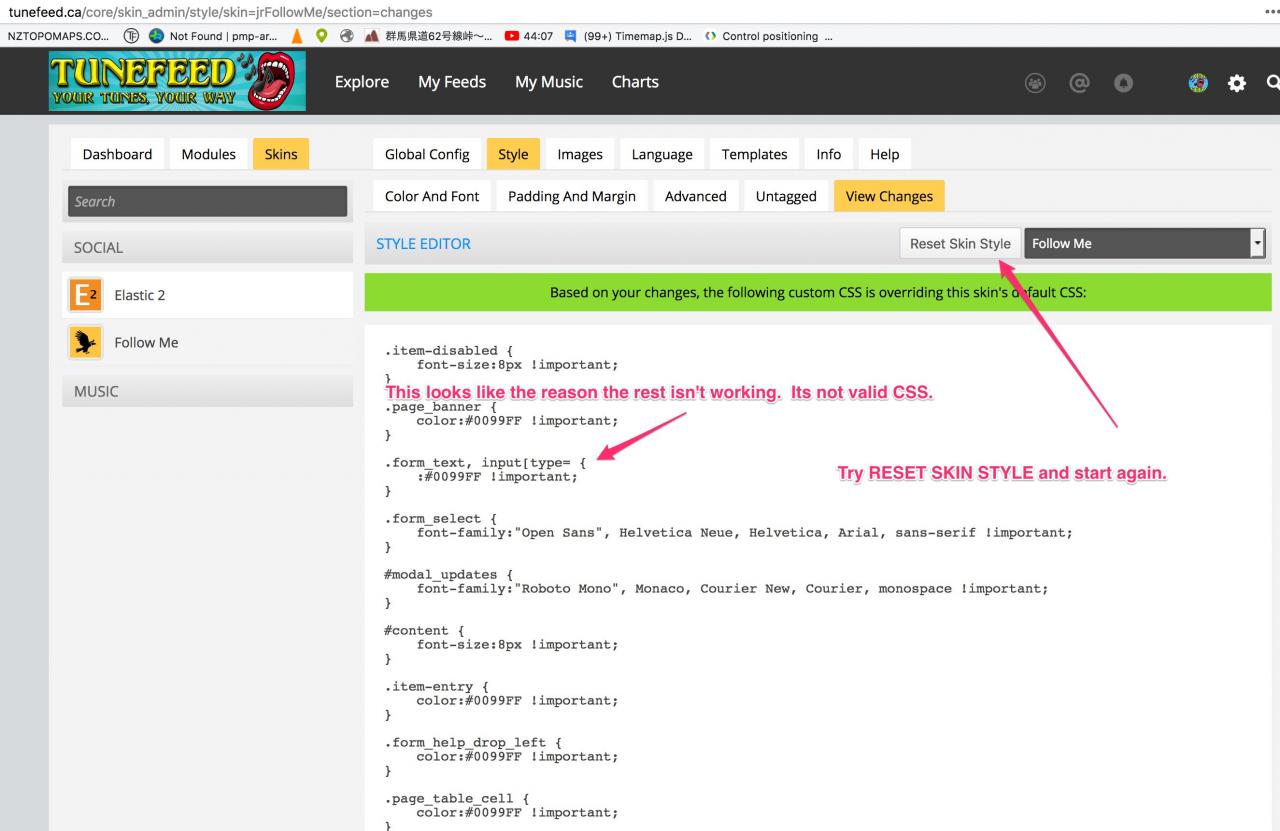Open YouTube 44:07 bookmark
Viewport: 1280px width, 831px height.
point(529,36)
